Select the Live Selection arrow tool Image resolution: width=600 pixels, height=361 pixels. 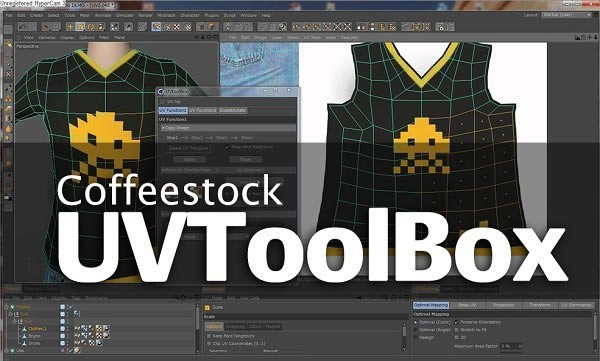(46, 27)
